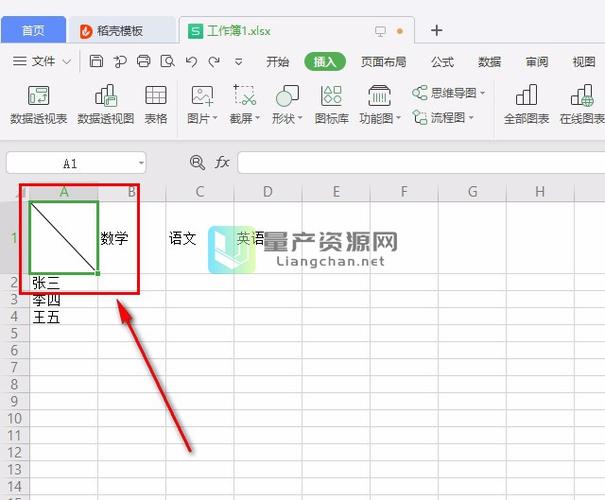Click the cell containing 王五

point(64,316)
